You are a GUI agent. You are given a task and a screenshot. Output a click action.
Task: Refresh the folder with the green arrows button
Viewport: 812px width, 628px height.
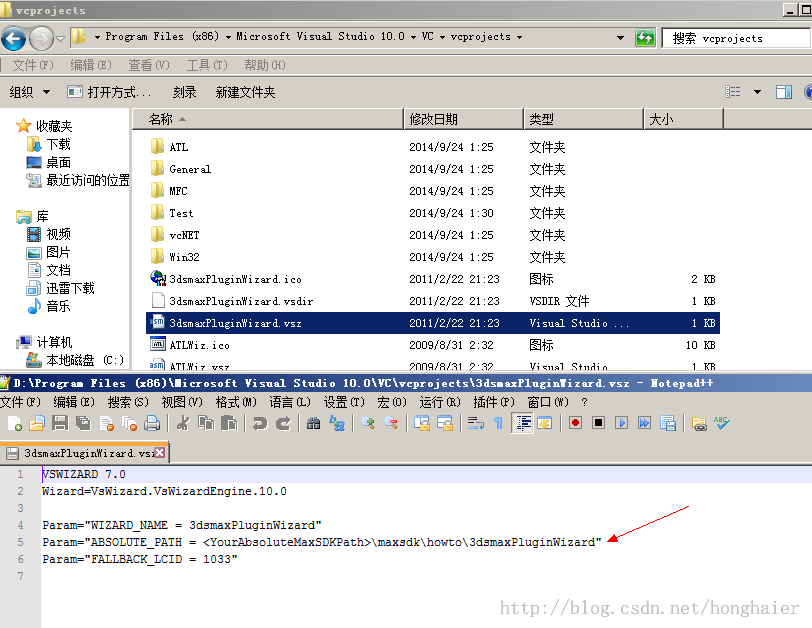point(645,38)
